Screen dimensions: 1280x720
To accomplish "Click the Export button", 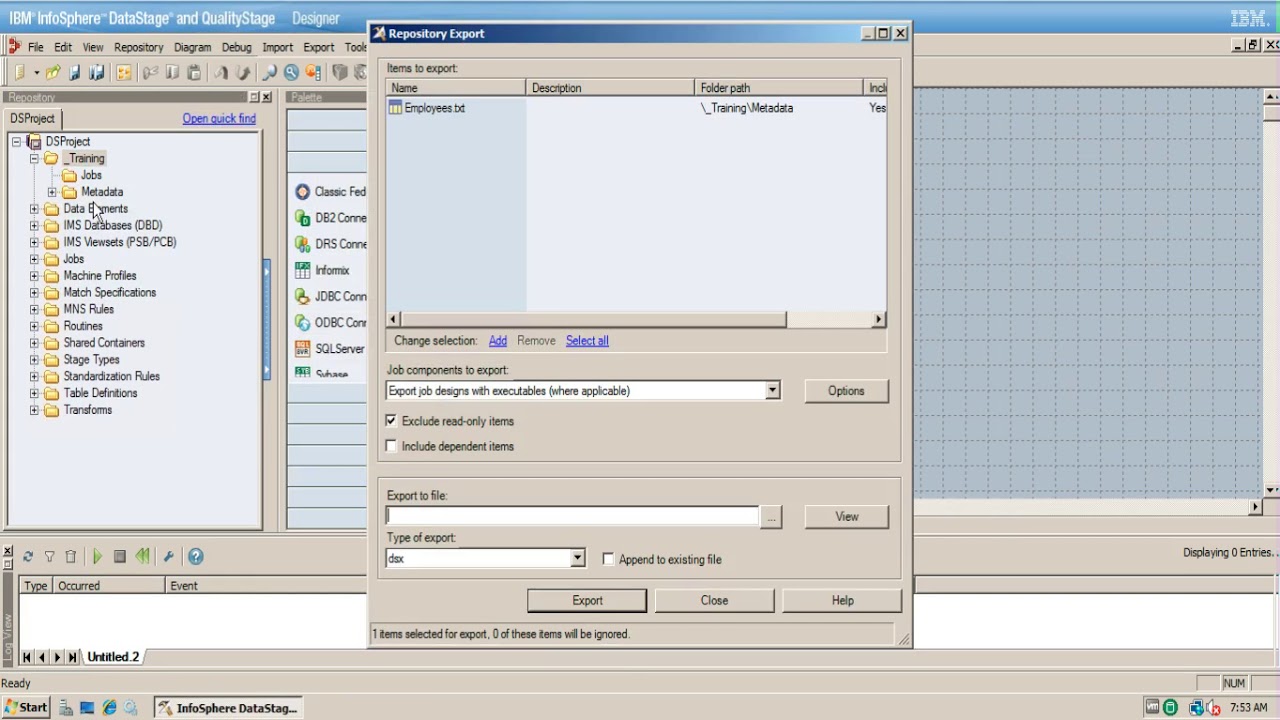I will point(587,600).
